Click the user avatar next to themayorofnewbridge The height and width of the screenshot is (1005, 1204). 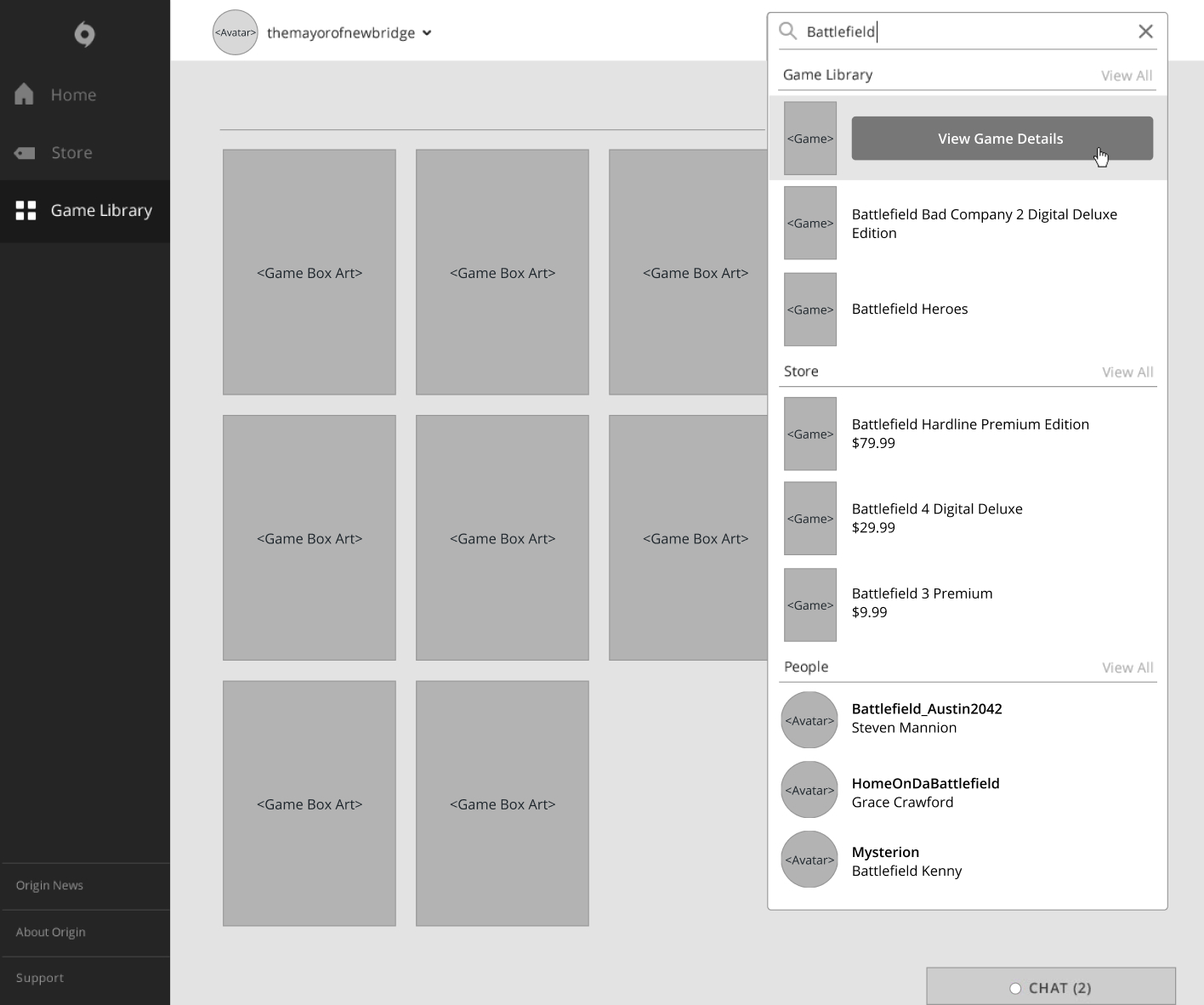click(235, 33)
